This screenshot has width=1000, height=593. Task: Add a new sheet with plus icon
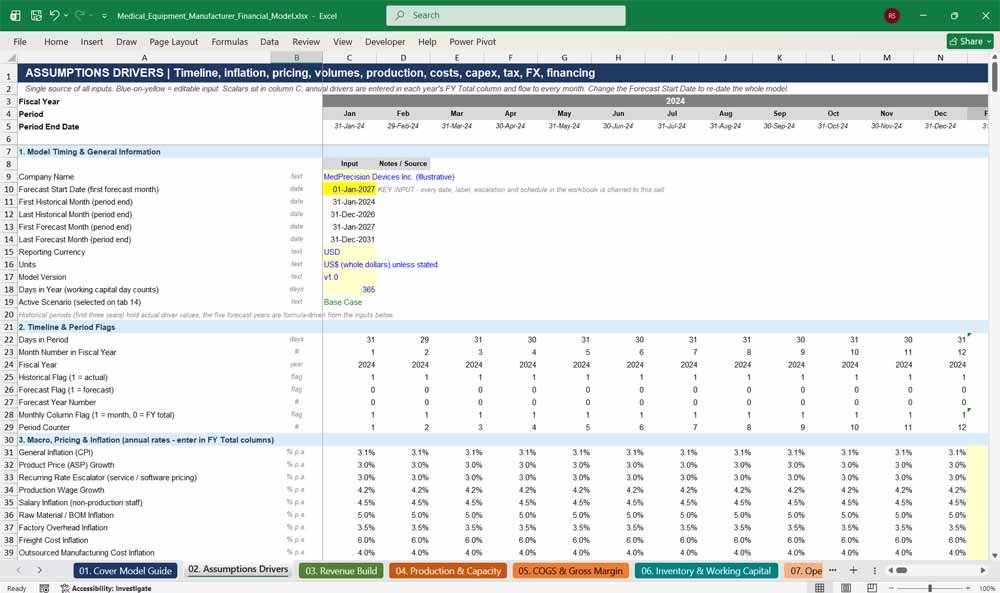pos(853,570)
